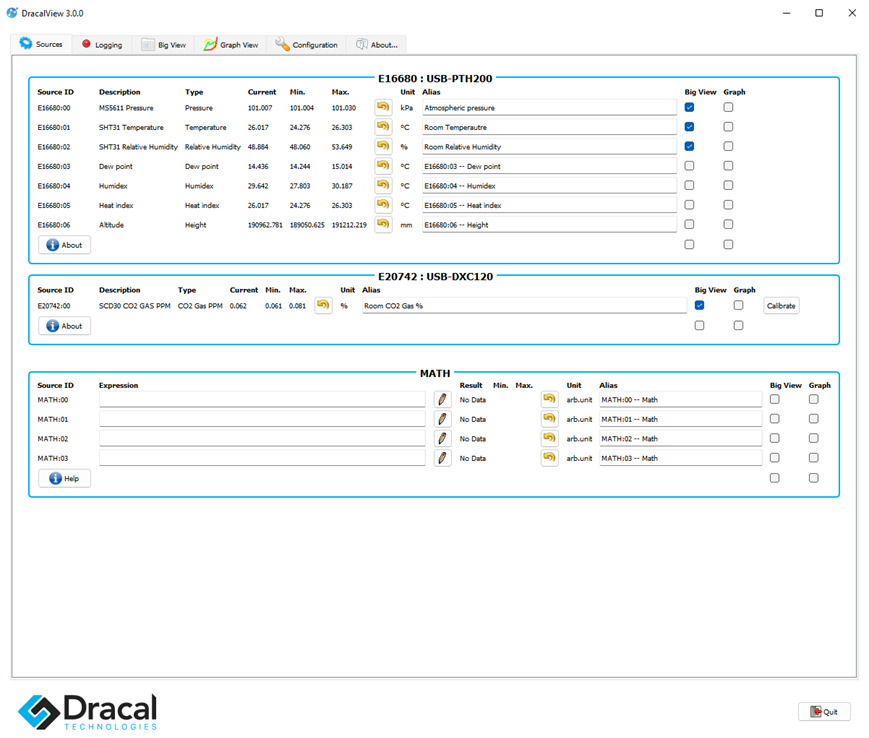The width and height of the screenshot is (869, 738).
Task: Reset min/max for MATH:02 row
Action: (x=549, y=438)
